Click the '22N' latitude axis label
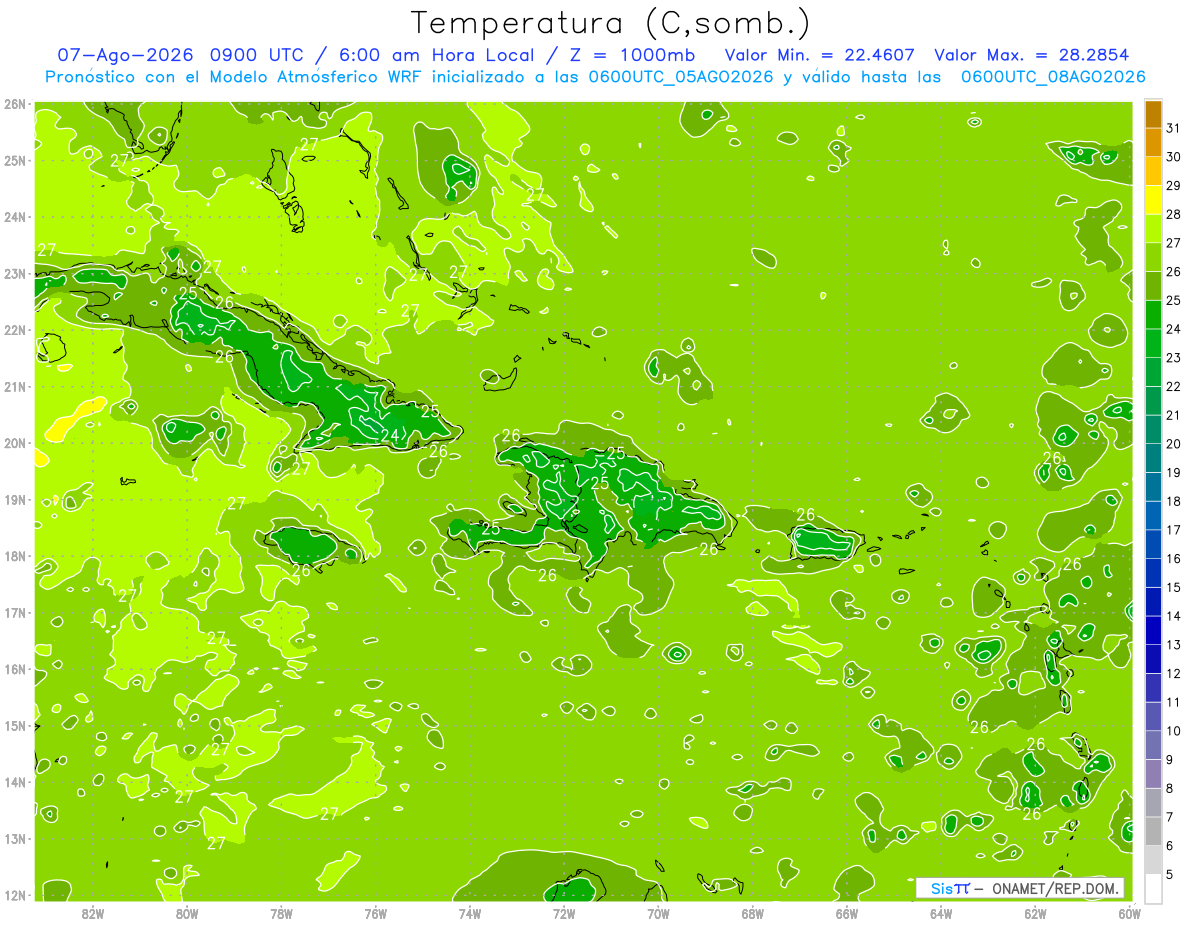 pyautogui.click(x=15, y=330)
